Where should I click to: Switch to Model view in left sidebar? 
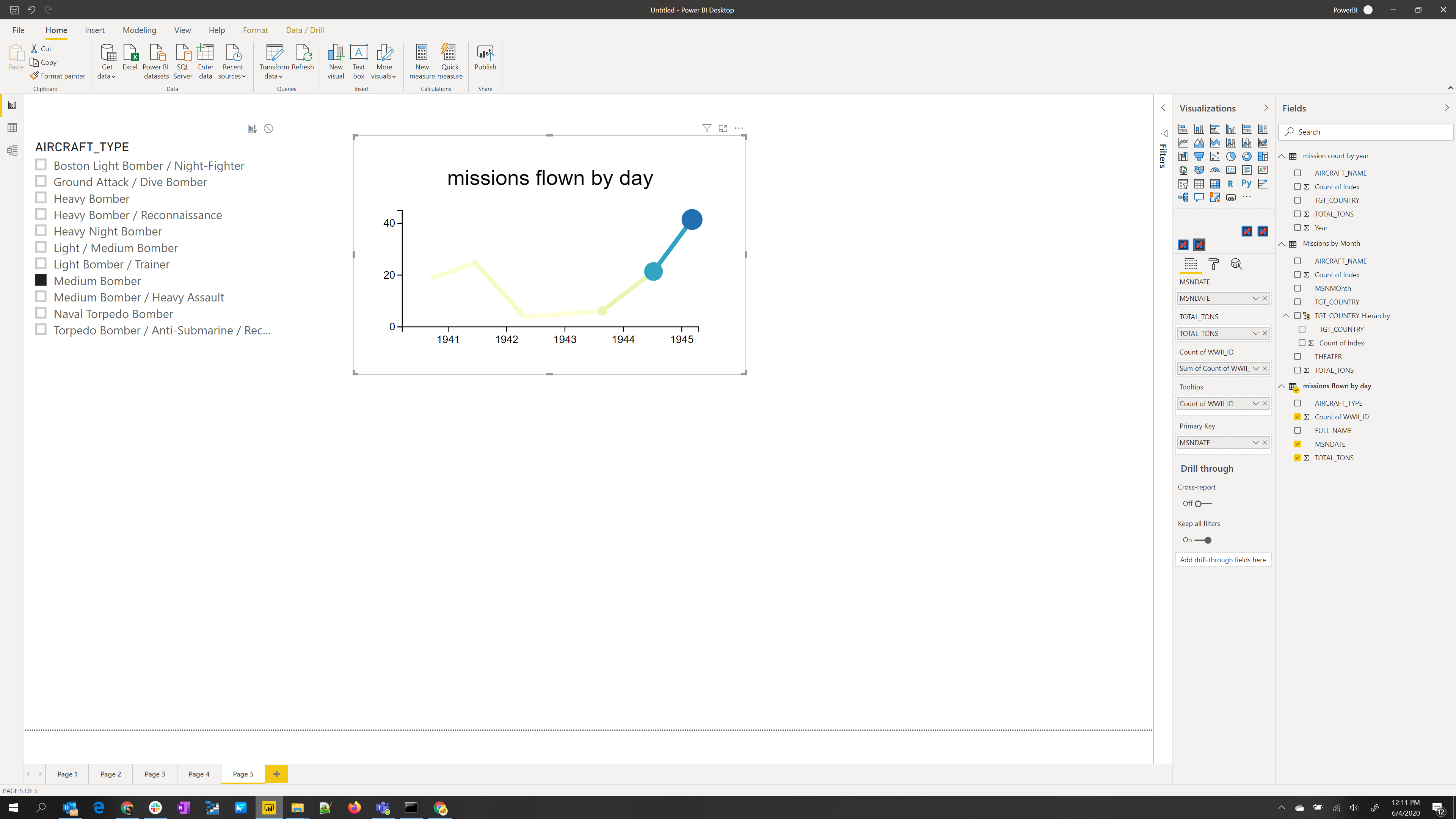point(12,151)
